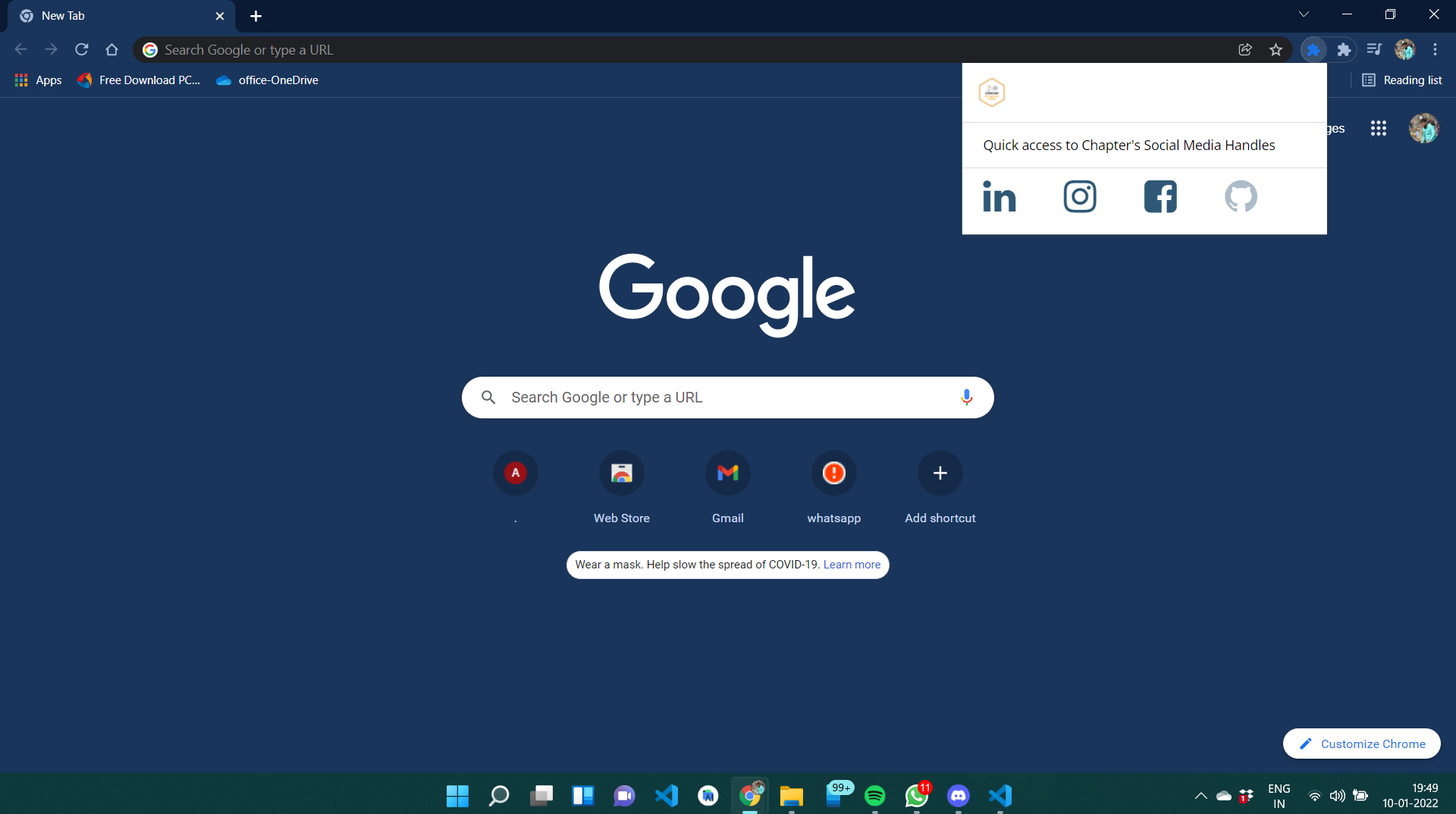Open a new tab with the plus button
1456x814 pixels.
point(256,16)
